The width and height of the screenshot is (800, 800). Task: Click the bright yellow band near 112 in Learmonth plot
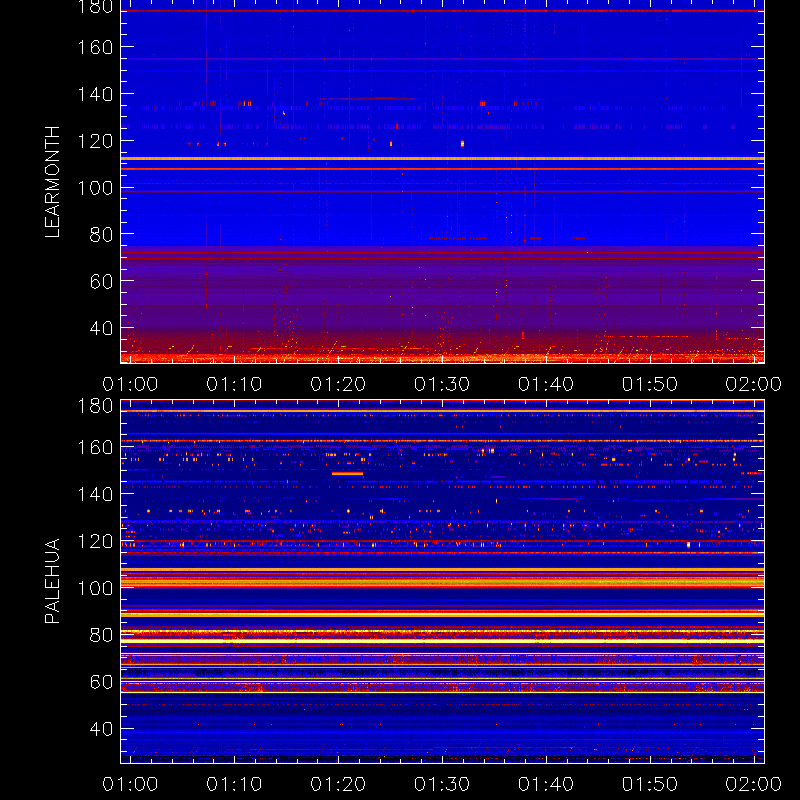pyautogui.click(x=442, y=159)
